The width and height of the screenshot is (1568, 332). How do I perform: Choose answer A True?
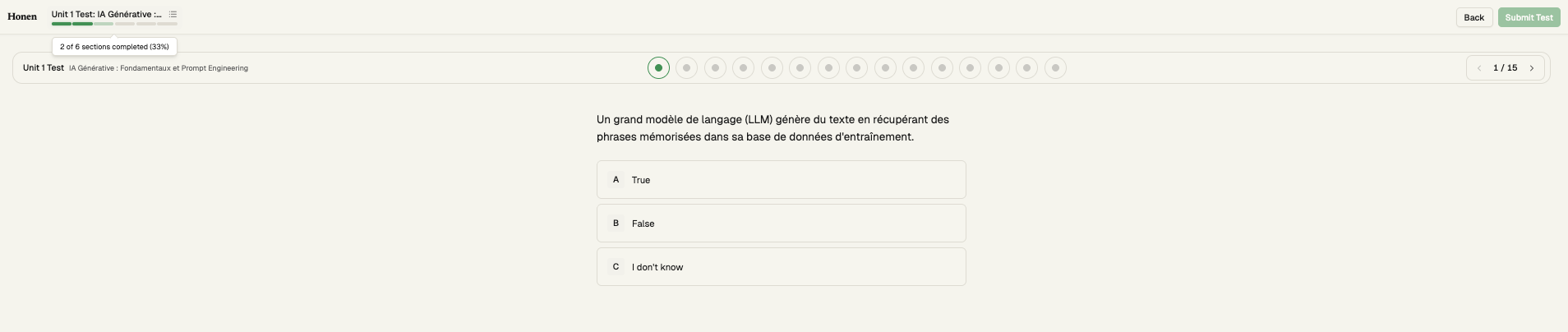781,179
